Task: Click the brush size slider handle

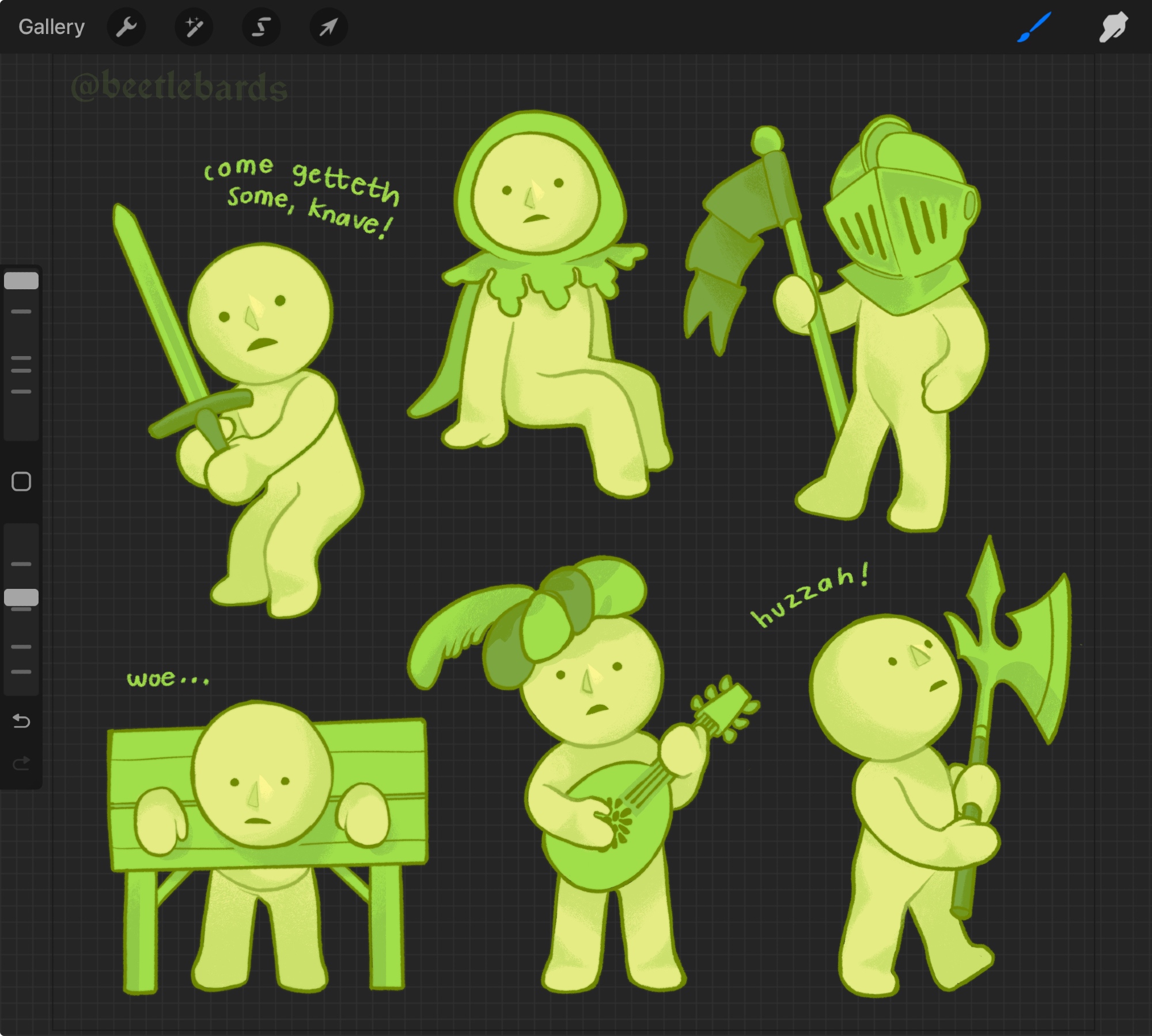Action: tap(21, 281)
